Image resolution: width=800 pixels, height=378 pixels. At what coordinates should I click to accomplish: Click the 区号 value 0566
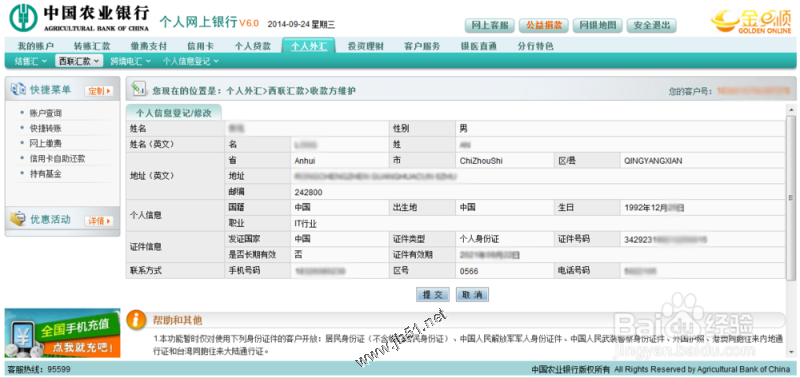click(x=469, y=271)
